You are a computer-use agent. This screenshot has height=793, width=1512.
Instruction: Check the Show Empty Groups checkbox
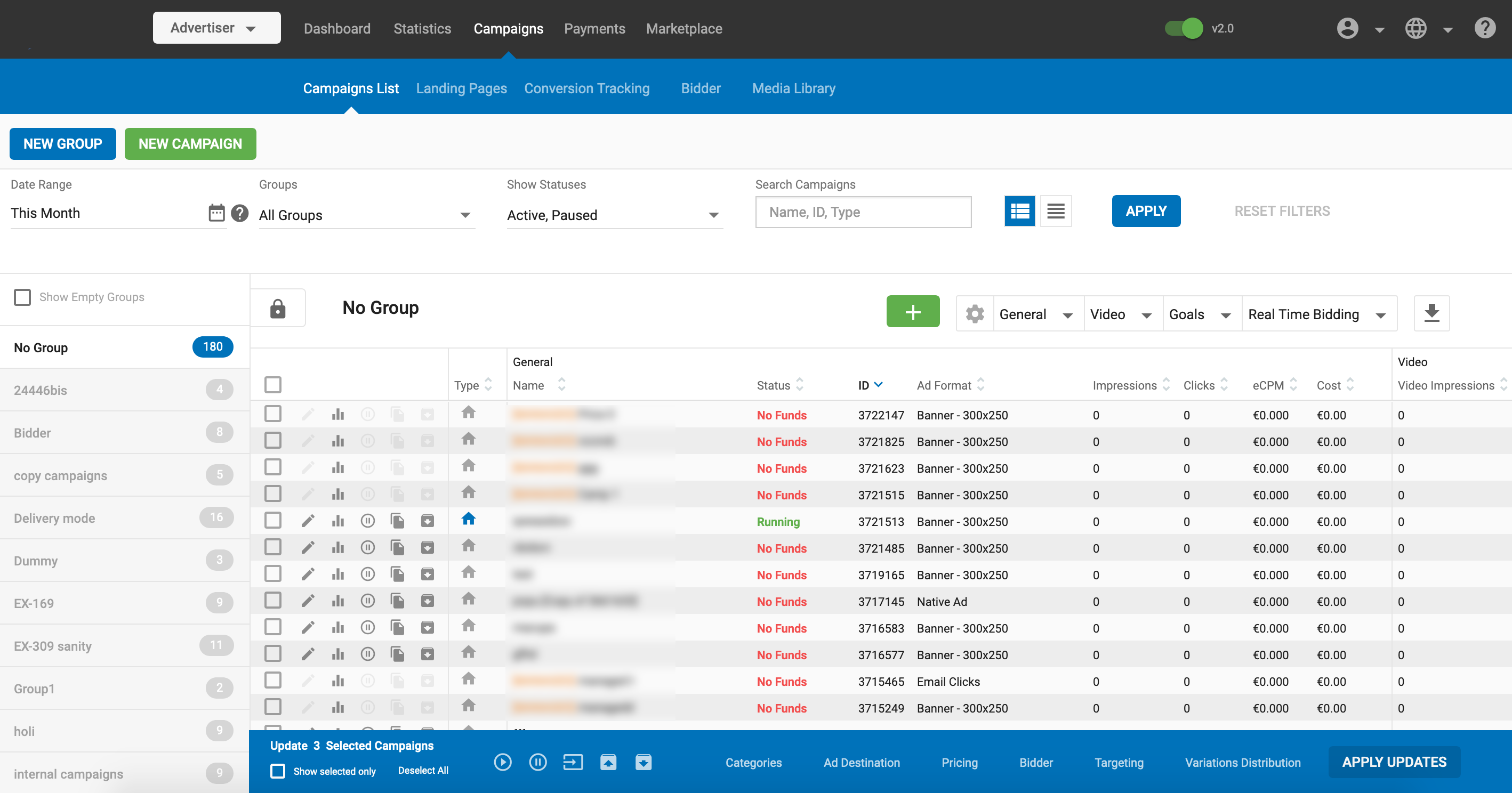click(x=22, y=297)
